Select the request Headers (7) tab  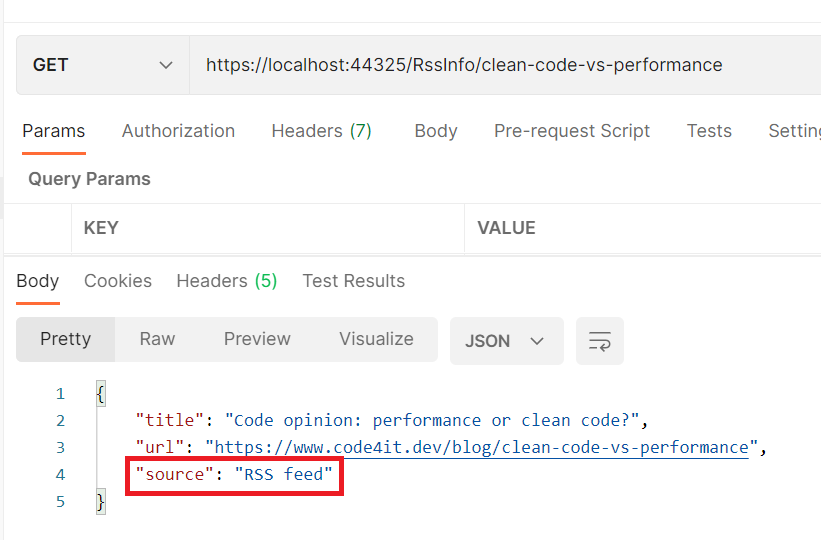click(321, 131)
